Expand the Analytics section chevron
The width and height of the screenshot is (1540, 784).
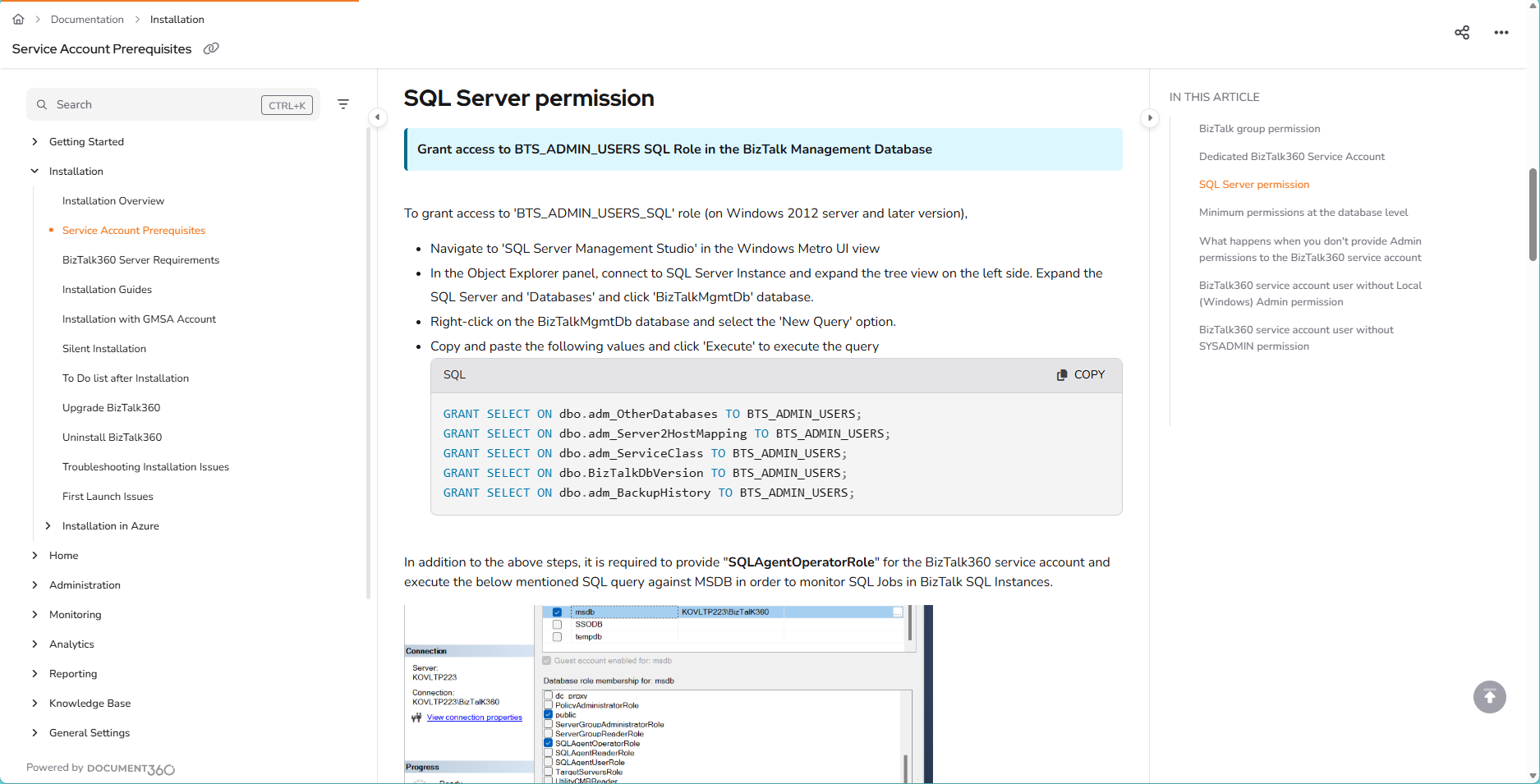[34, 644]
